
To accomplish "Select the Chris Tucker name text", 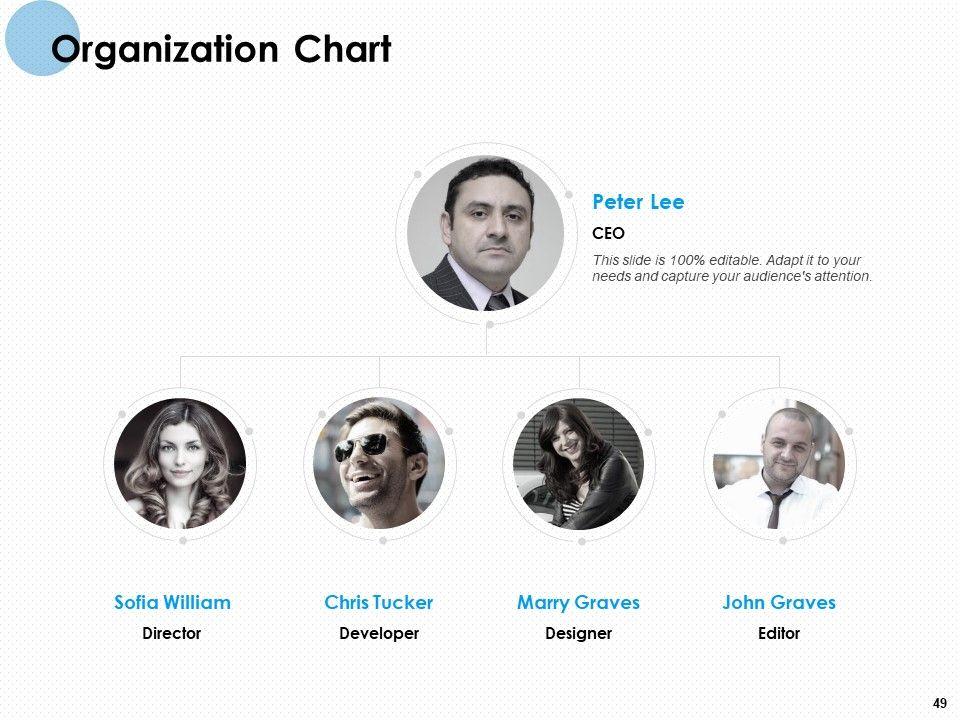I will pyautogui.click(x=379, y=602).
